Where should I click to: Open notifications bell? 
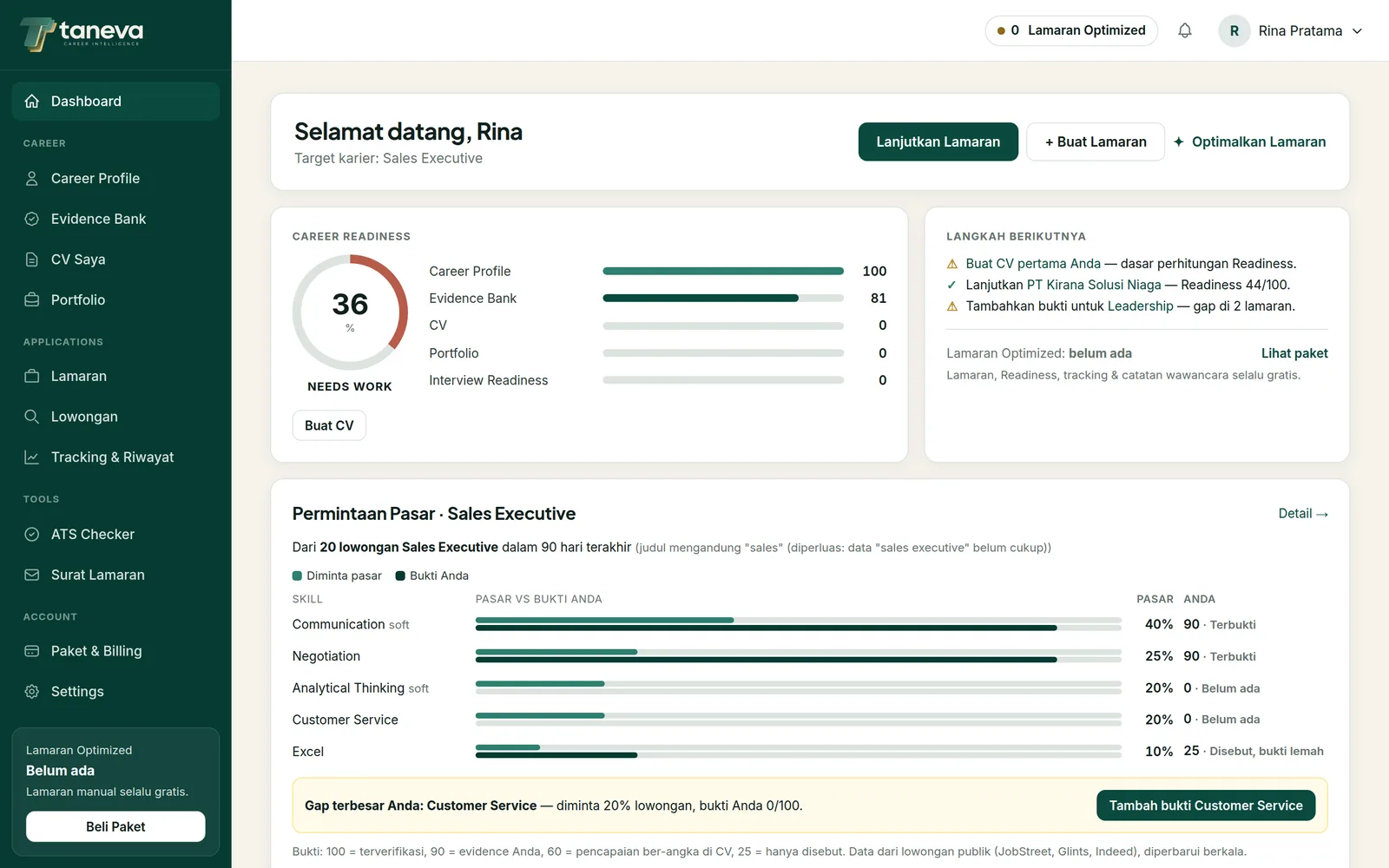click(x=1185, y=30)
